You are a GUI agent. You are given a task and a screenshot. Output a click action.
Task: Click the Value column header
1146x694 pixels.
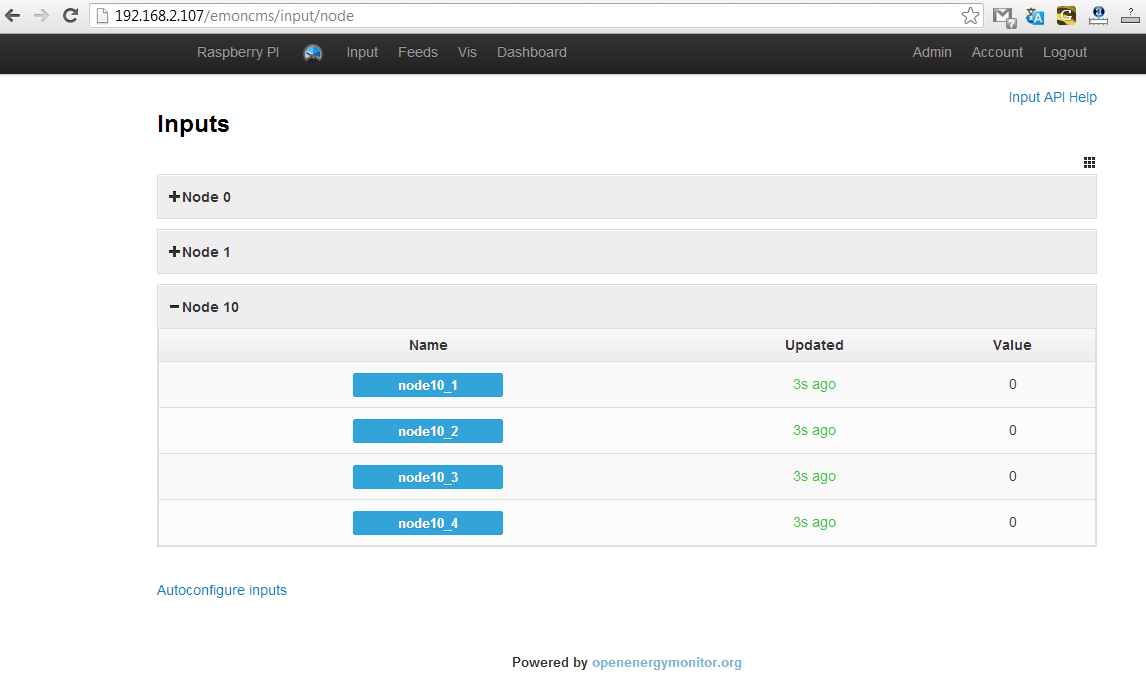(x=1012, y=345)
